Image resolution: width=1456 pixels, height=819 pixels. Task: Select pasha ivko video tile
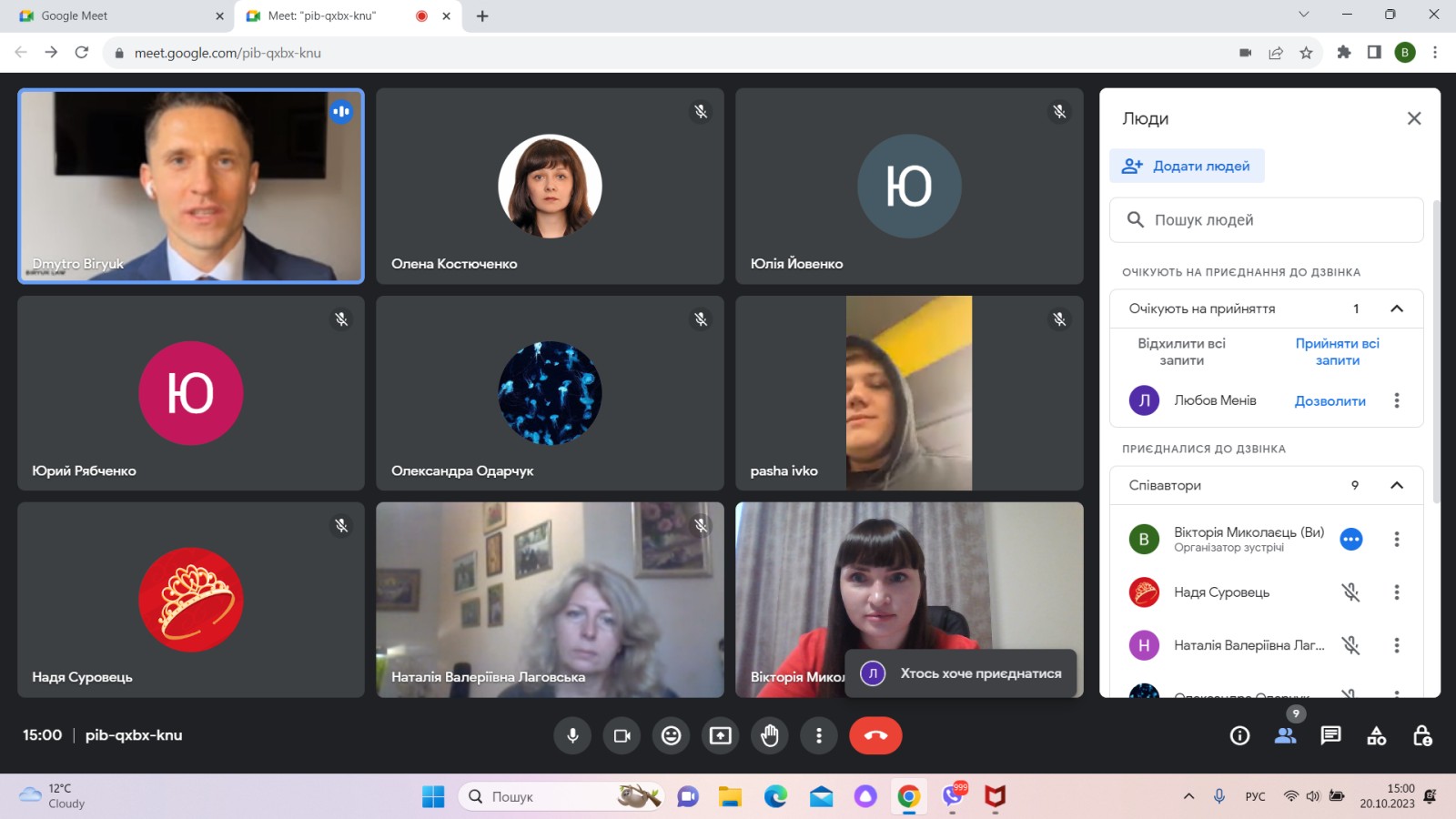(x=909, y=393)
